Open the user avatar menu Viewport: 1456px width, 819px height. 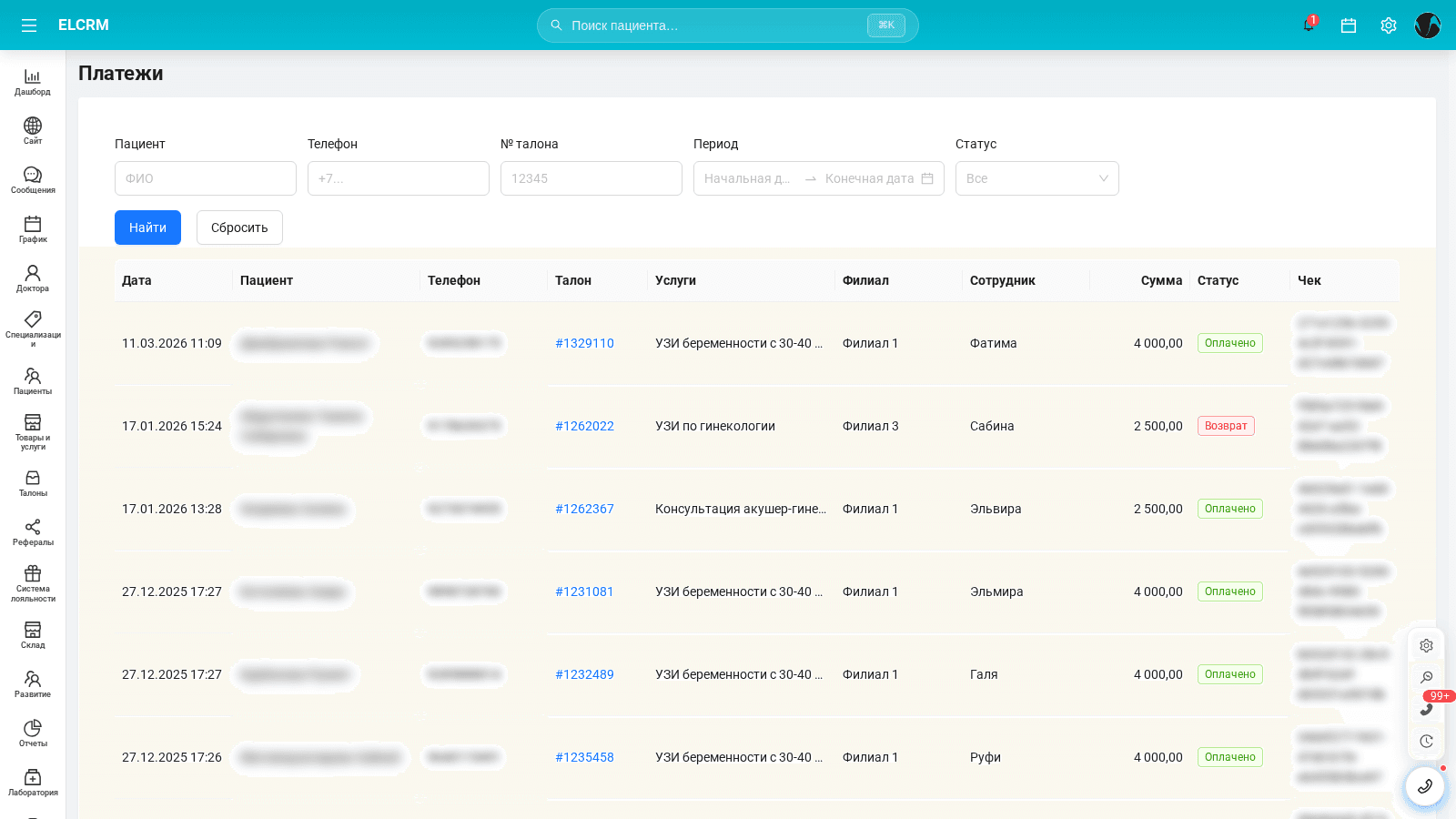(x=1428, y=25)
